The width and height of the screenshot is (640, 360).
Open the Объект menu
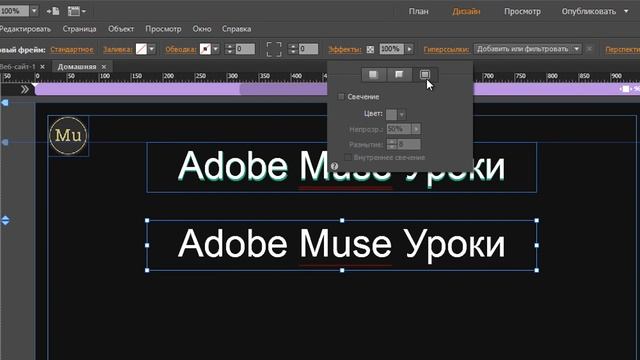coord(121,29)
